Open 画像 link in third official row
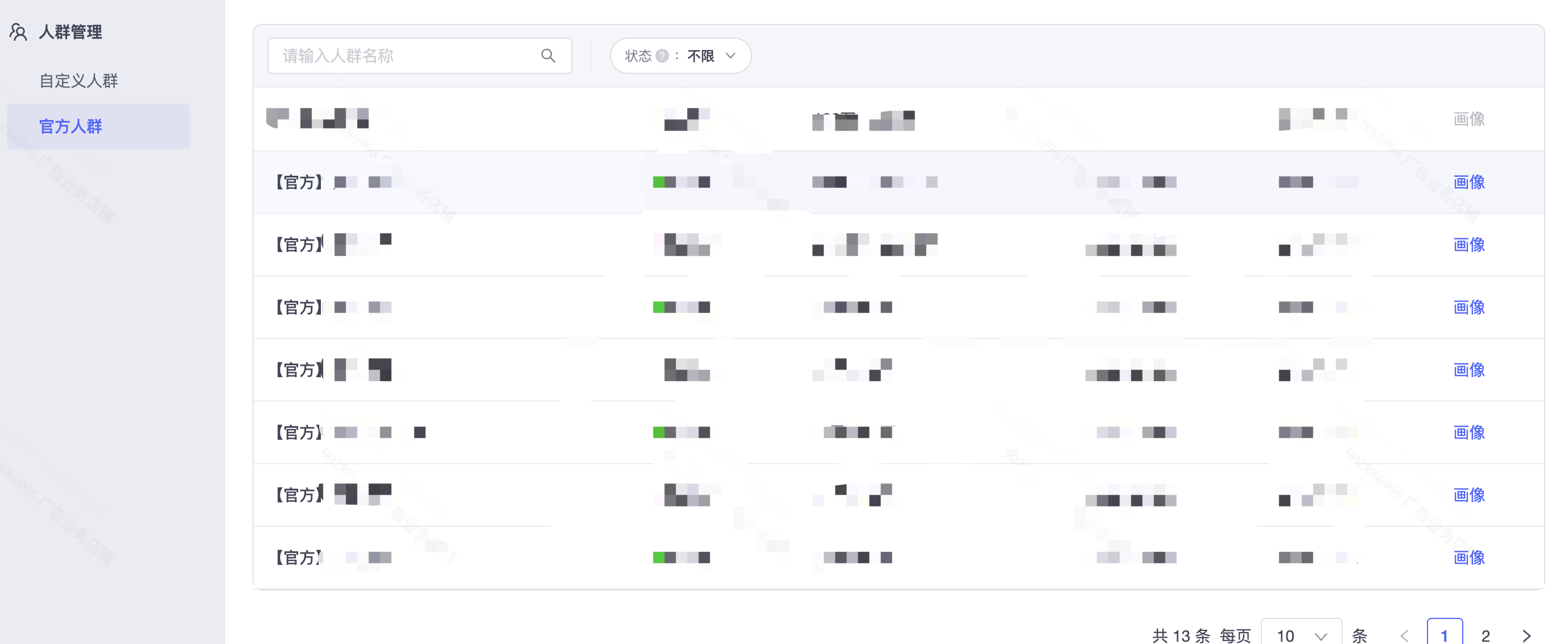The width and height of the screenshot is (1568, 644). [x=1469, y=307]
